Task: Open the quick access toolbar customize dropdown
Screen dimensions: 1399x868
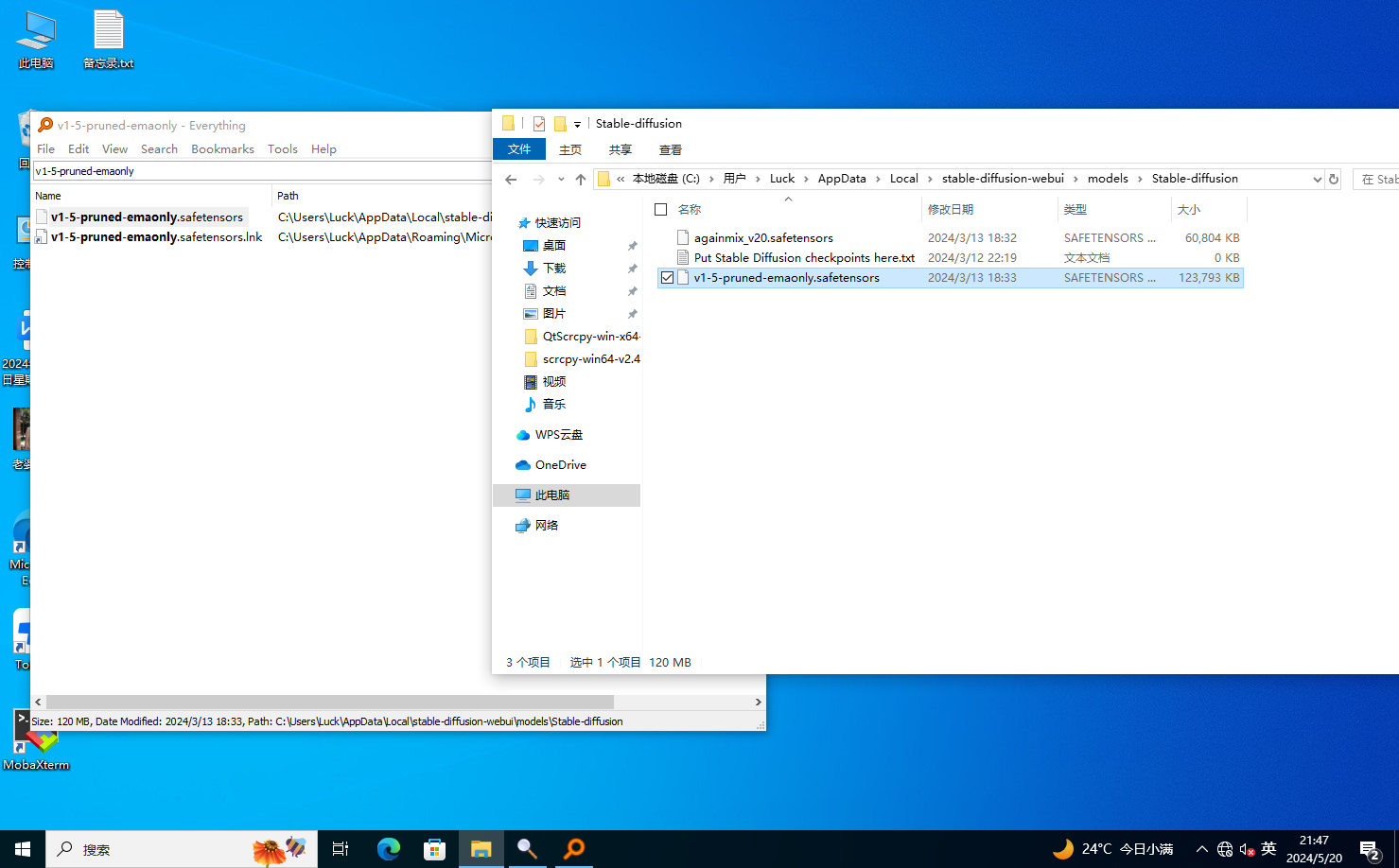Action: (x=577, y=125)
